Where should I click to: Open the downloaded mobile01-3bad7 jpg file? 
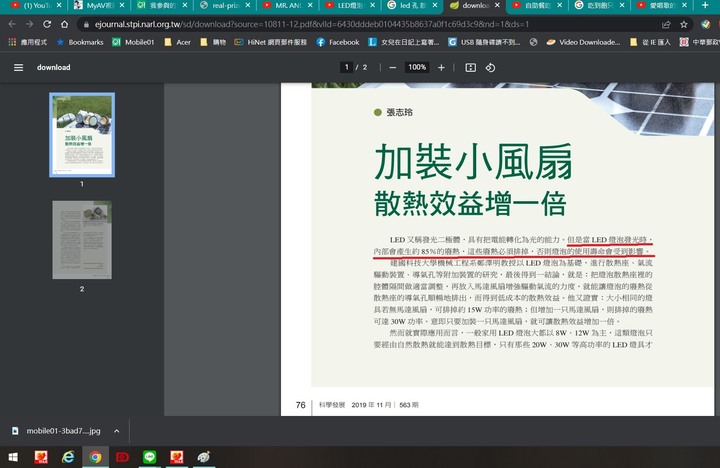[x=57, y=431]
